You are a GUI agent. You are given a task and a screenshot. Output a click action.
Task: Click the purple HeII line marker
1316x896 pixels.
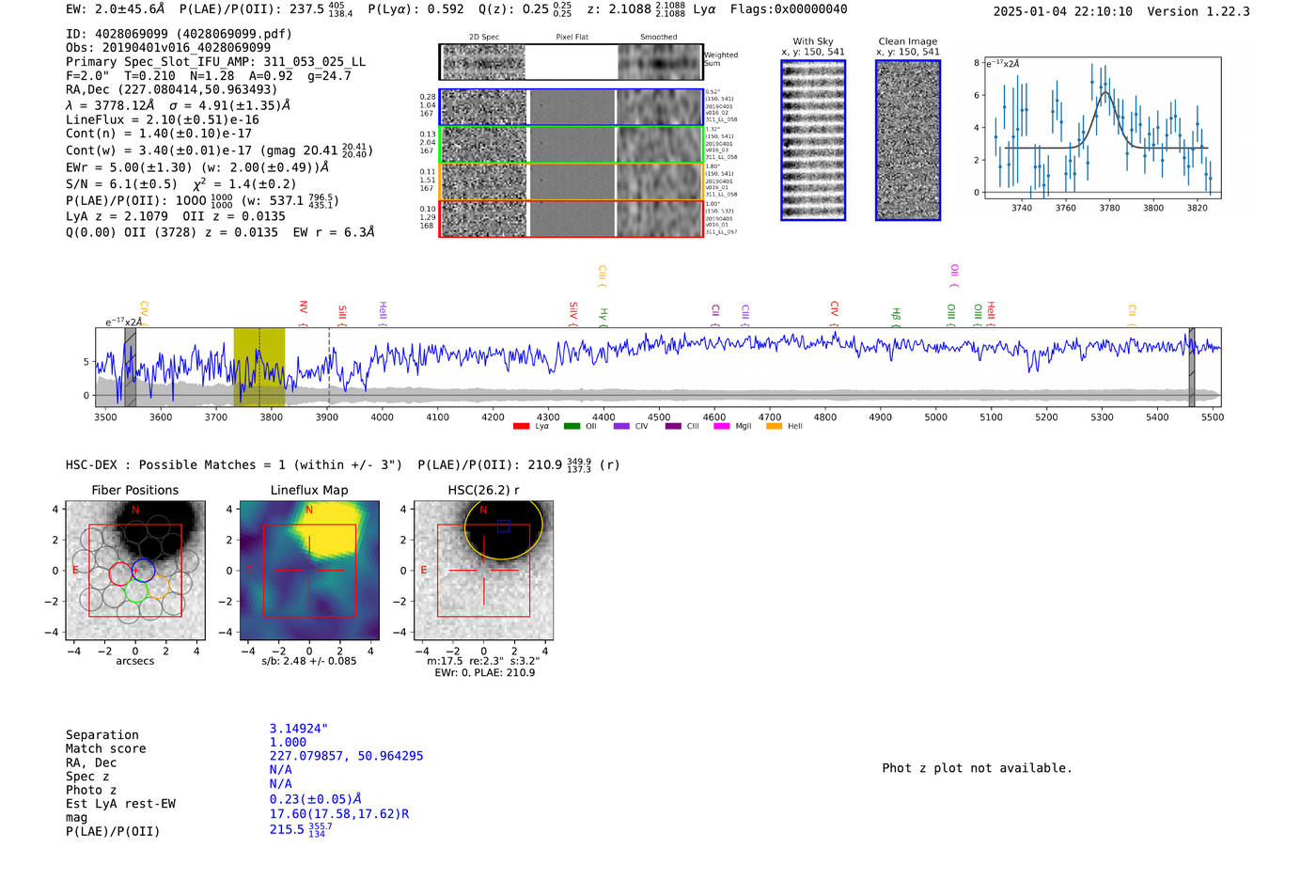tap(383, 312)
